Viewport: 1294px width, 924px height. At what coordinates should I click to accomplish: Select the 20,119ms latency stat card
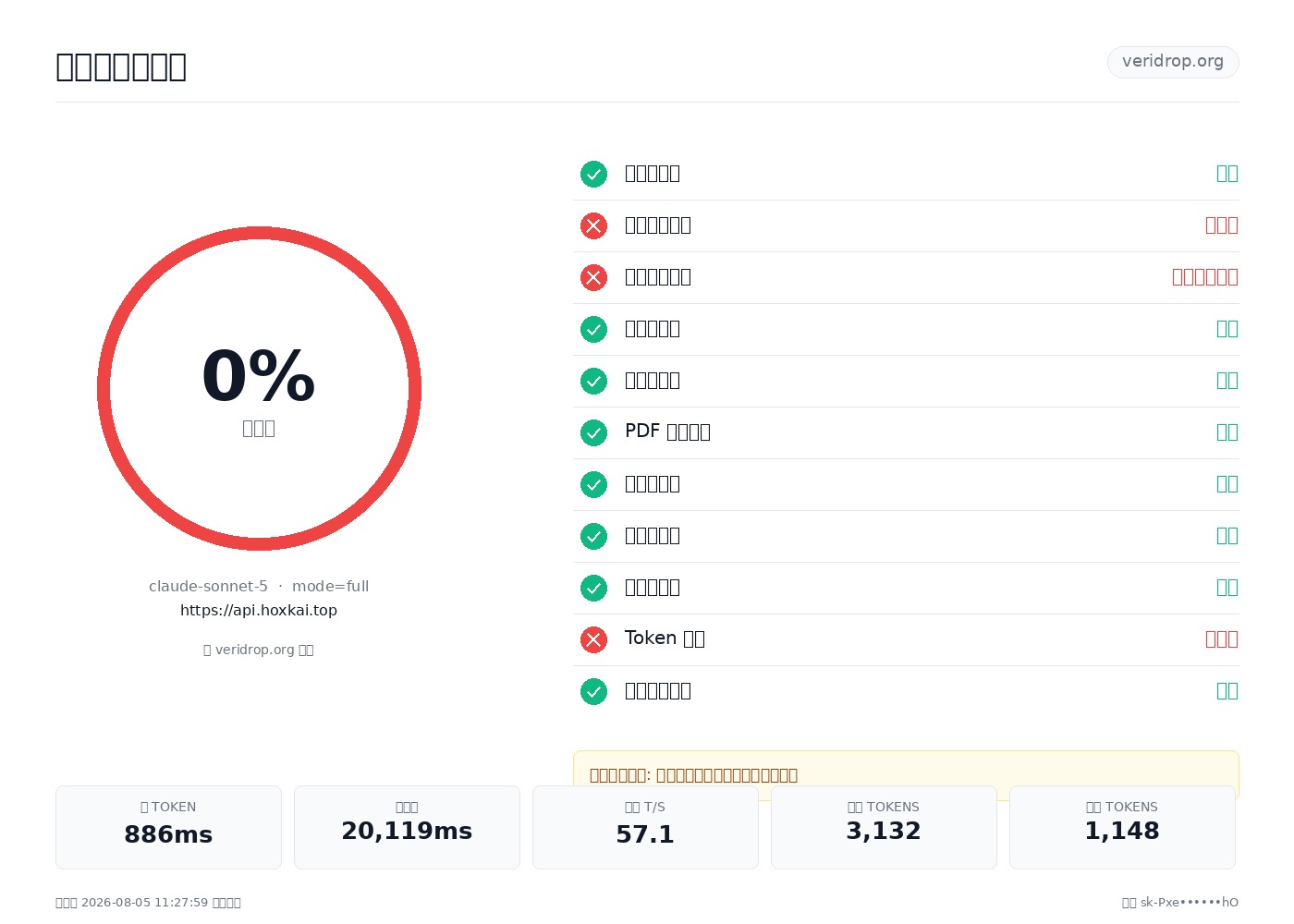pyautogui.click(x=407, y=827)
